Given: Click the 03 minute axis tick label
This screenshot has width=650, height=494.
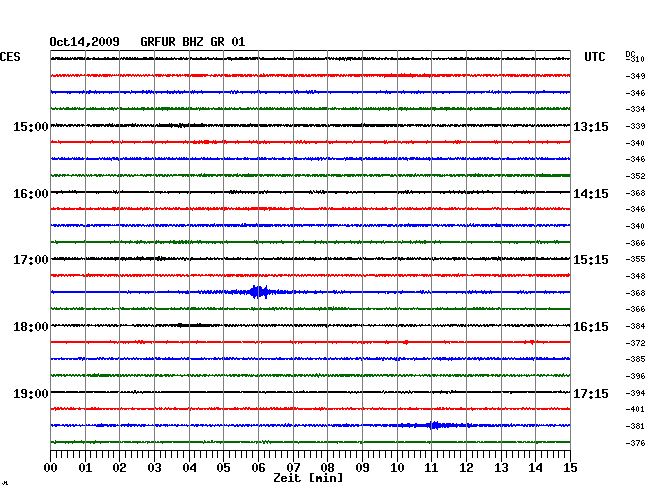Looking at the screenshot, I should [154, 468].
